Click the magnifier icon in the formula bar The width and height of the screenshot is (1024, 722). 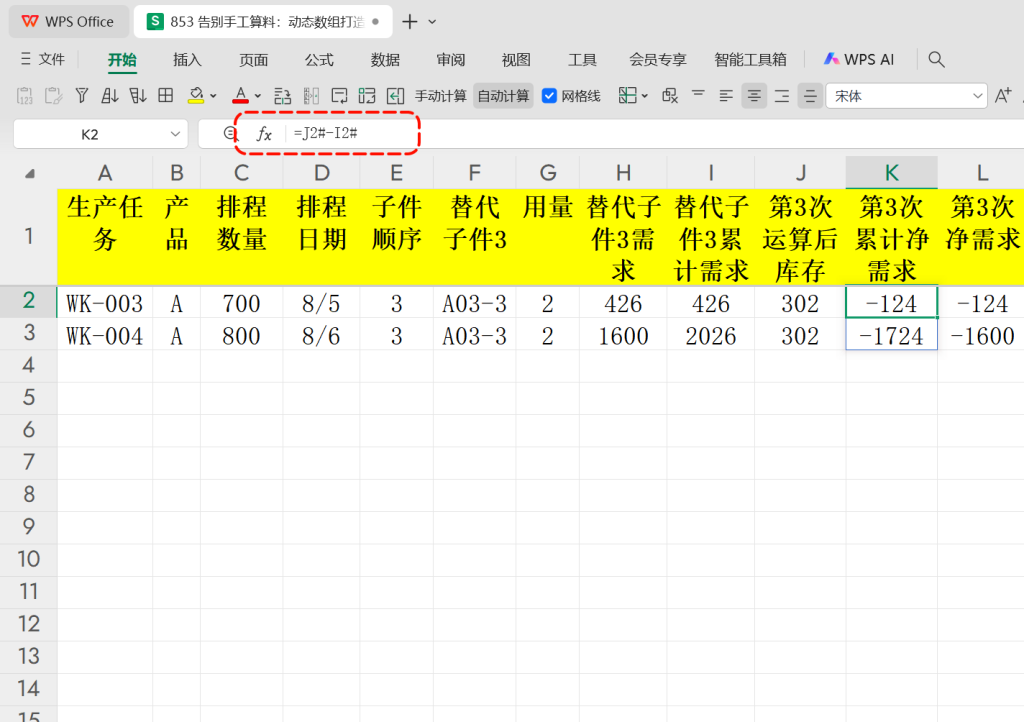[x=229, y=133]
